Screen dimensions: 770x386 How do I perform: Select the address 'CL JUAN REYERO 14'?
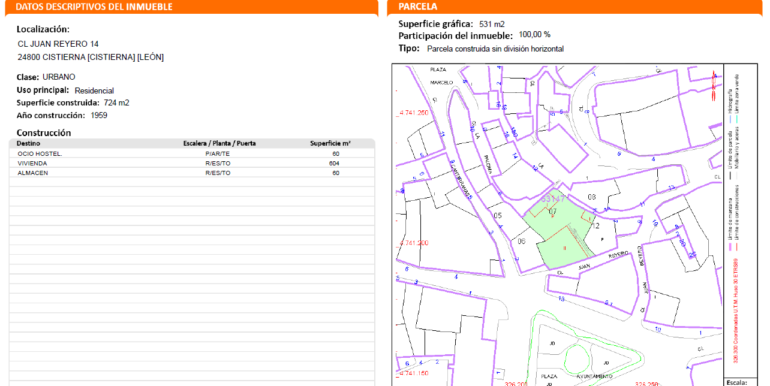click(x=58, y=44)
